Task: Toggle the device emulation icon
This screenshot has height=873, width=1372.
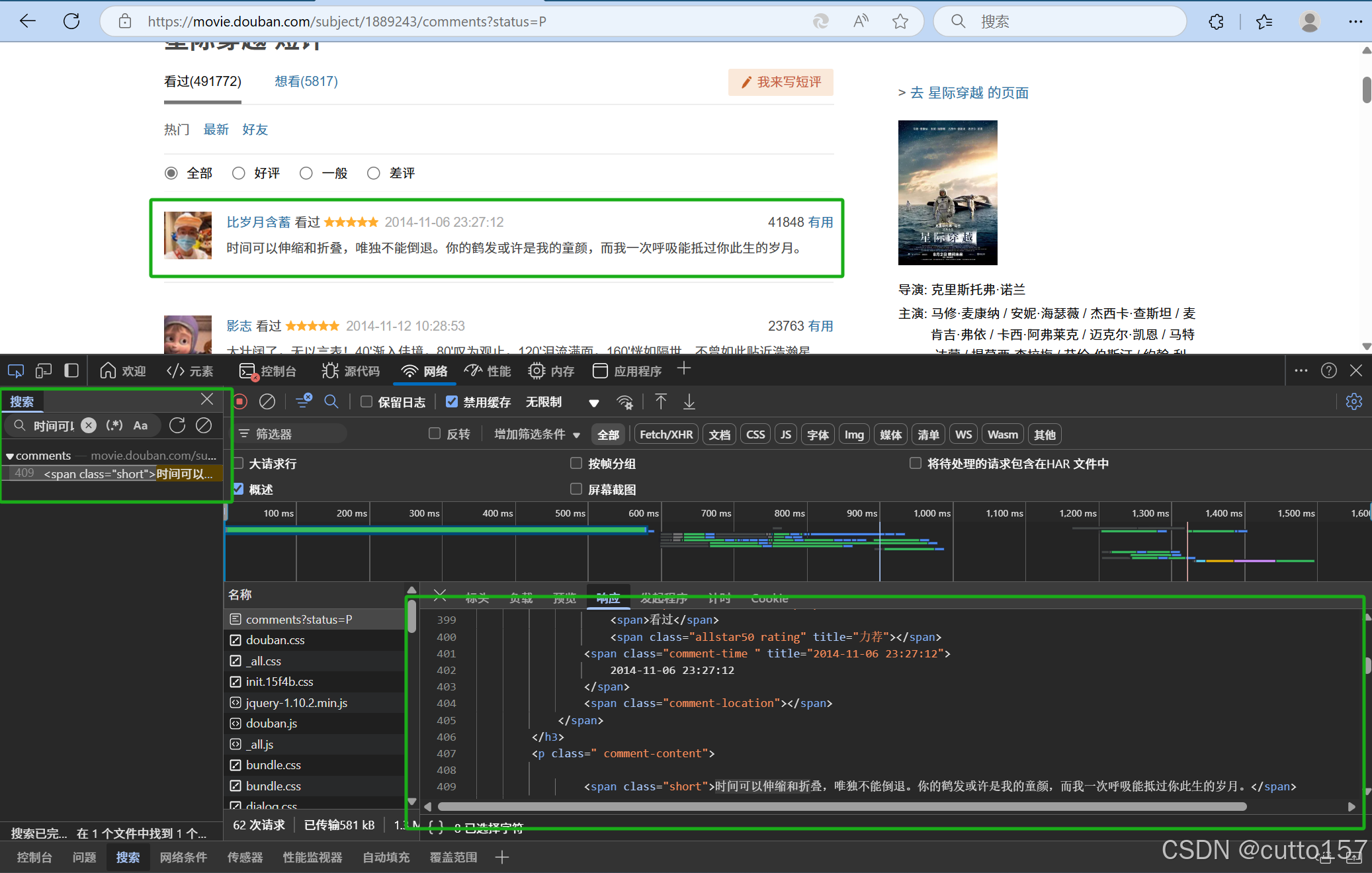Action: 44,371
